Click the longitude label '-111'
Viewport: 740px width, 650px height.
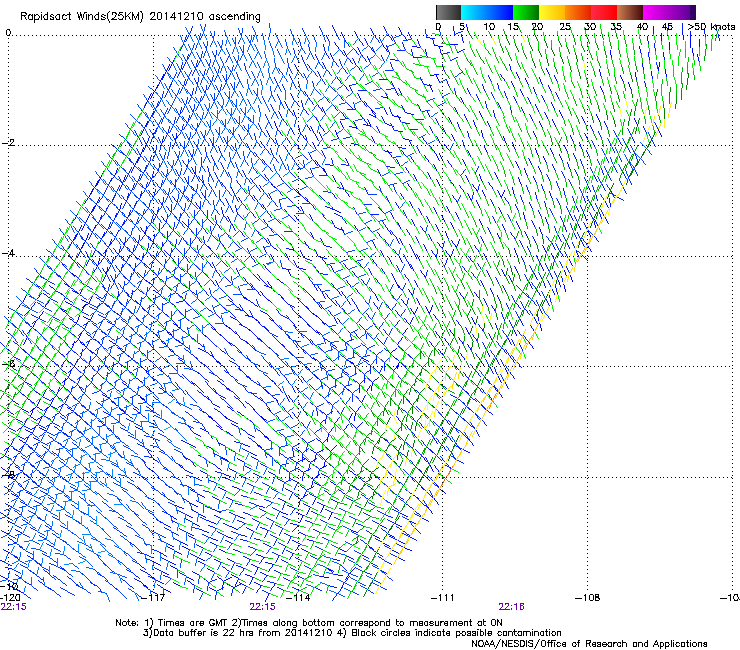(x=443, y=598)
